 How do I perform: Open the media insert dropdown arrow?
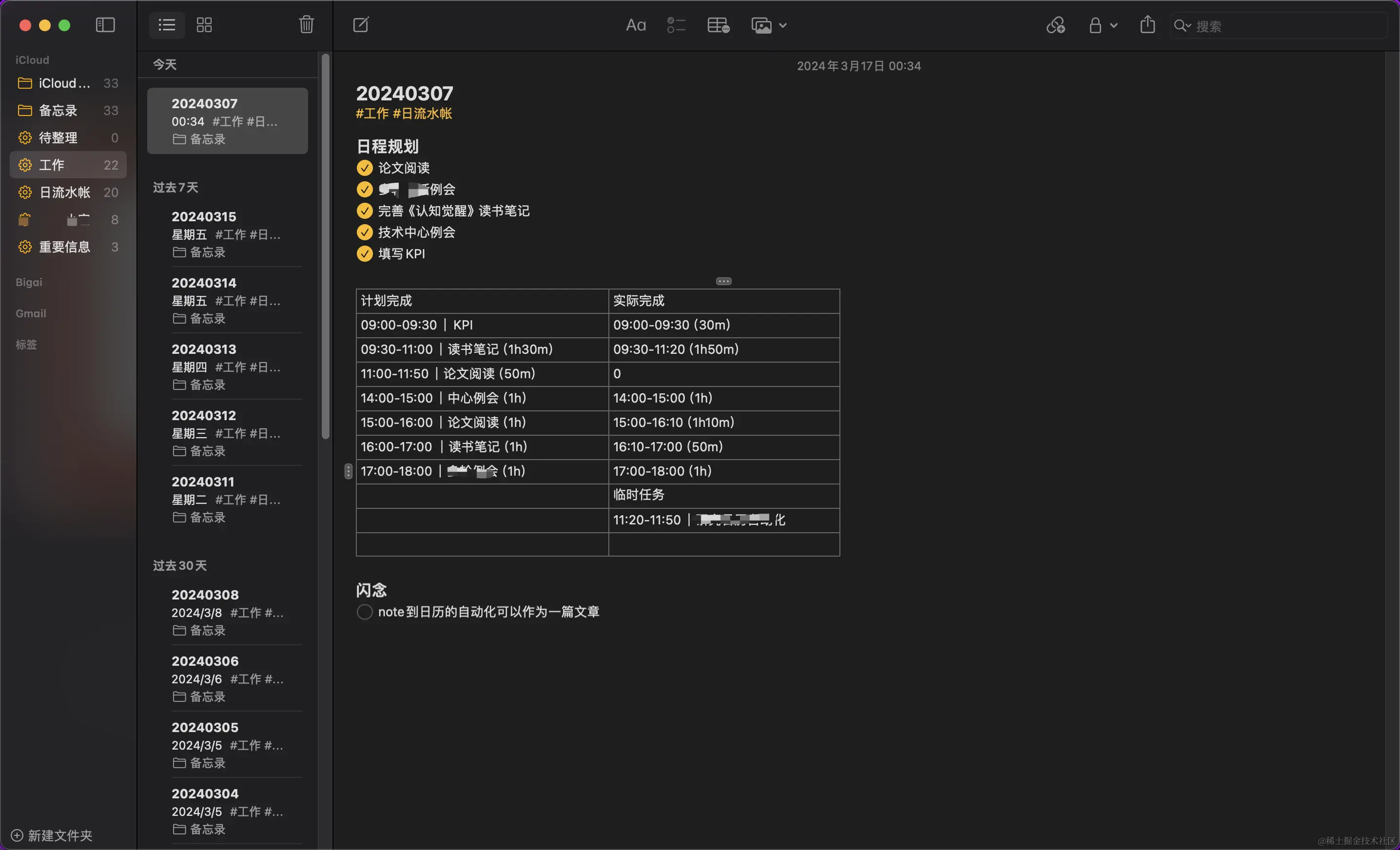click(782, 25)
